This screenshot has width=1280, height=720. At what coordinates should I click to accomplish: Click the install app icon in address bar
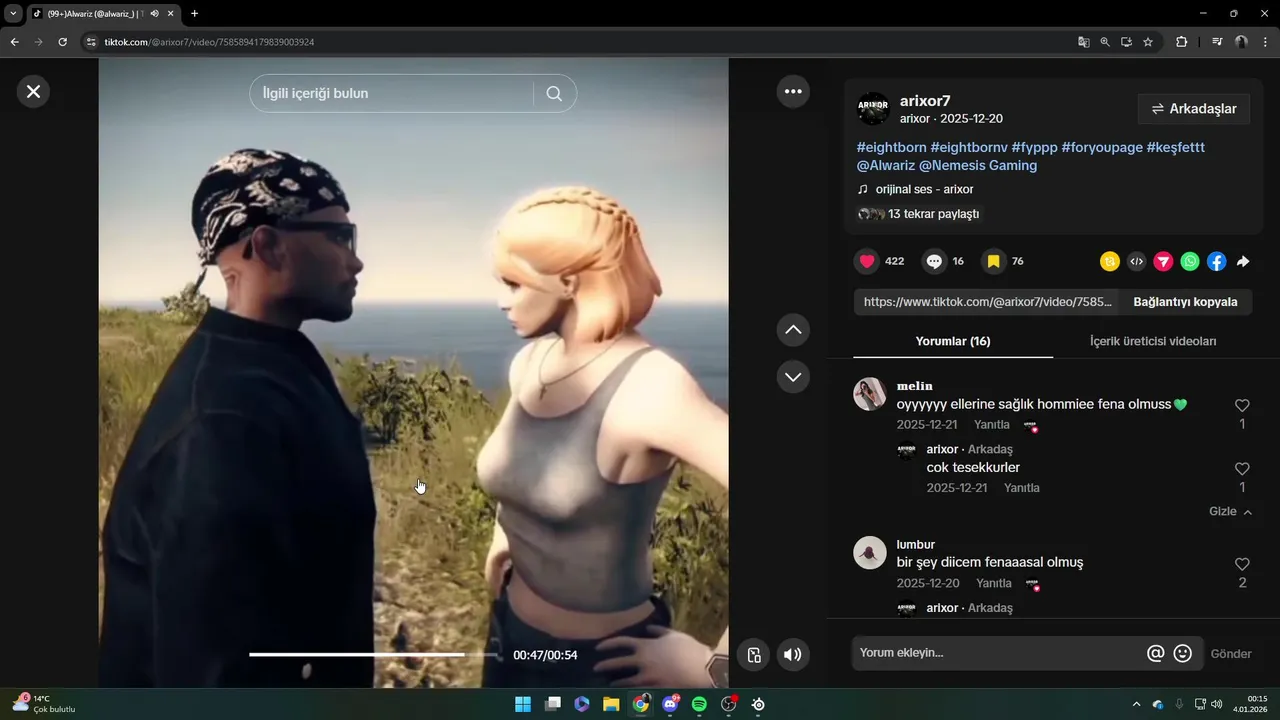pyautogui.click(x=1126, y=42)
